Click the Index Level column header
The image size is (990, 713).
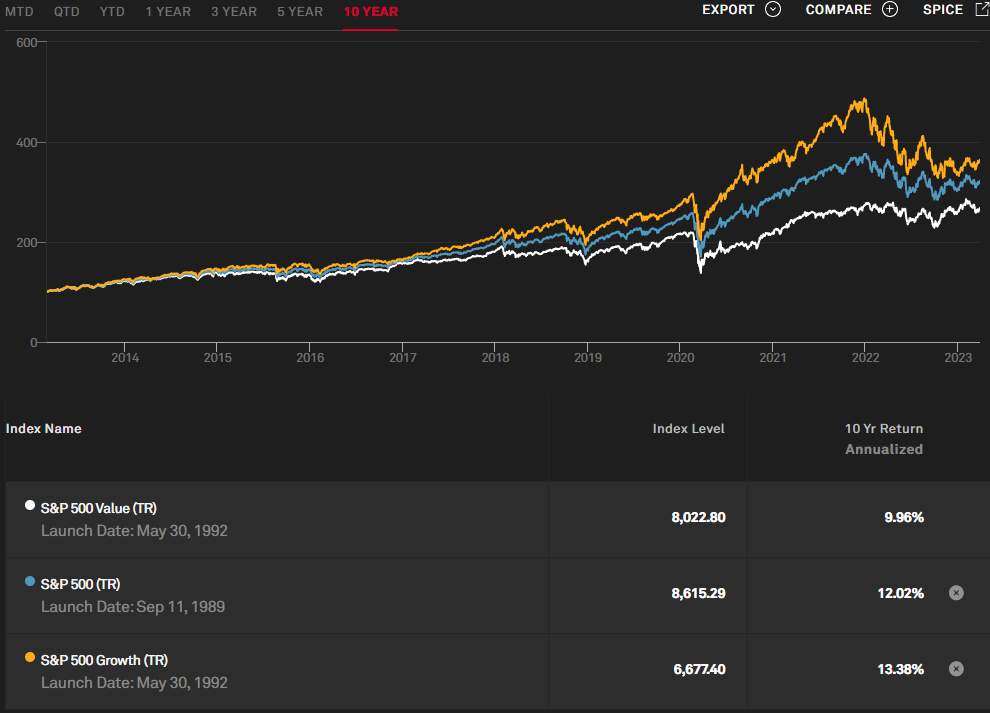click(688, 429)
